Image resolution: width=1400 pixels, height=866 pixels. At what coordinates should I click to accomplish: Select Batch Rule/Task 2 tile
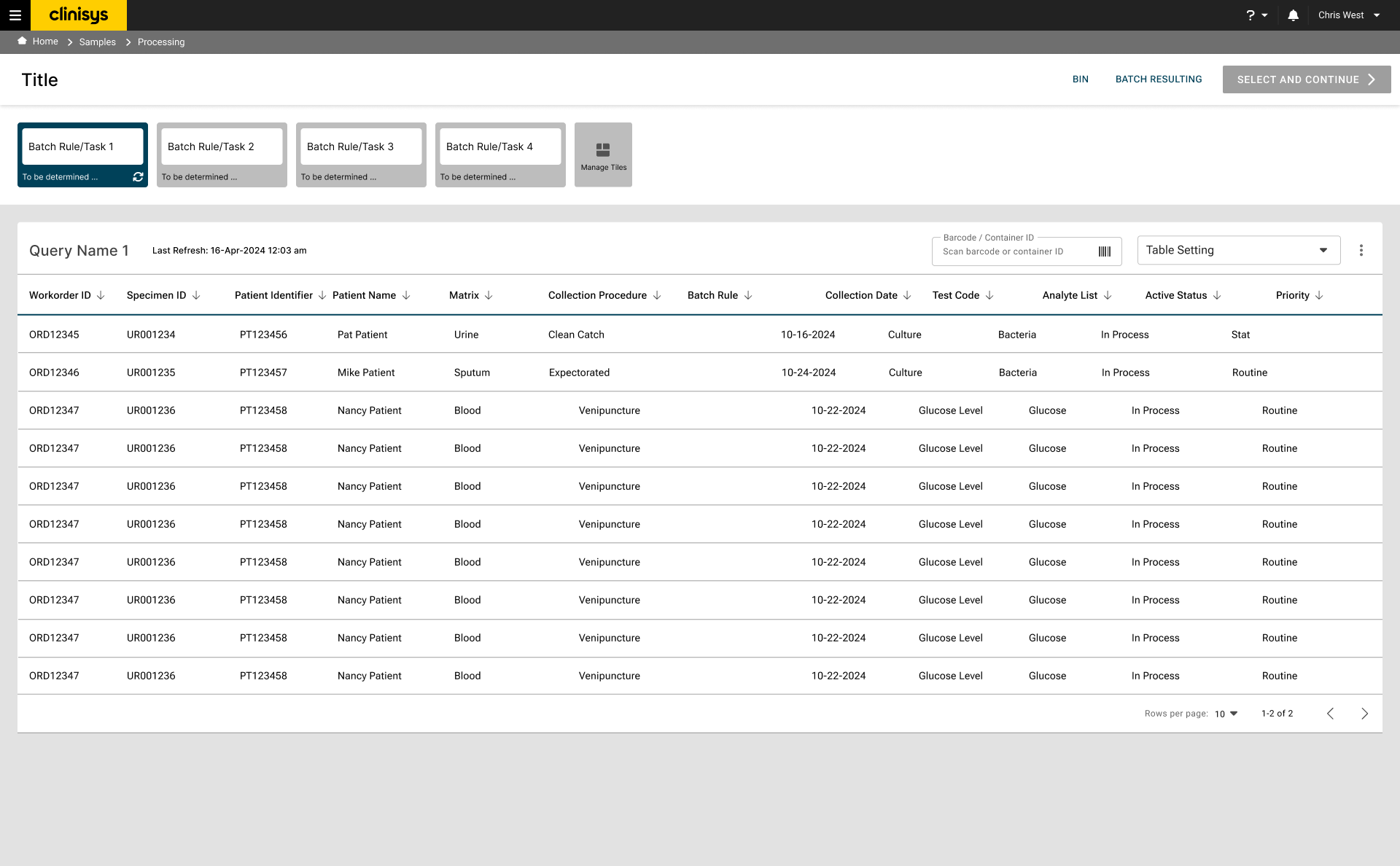pyautogui.click(x=222, y=155)
